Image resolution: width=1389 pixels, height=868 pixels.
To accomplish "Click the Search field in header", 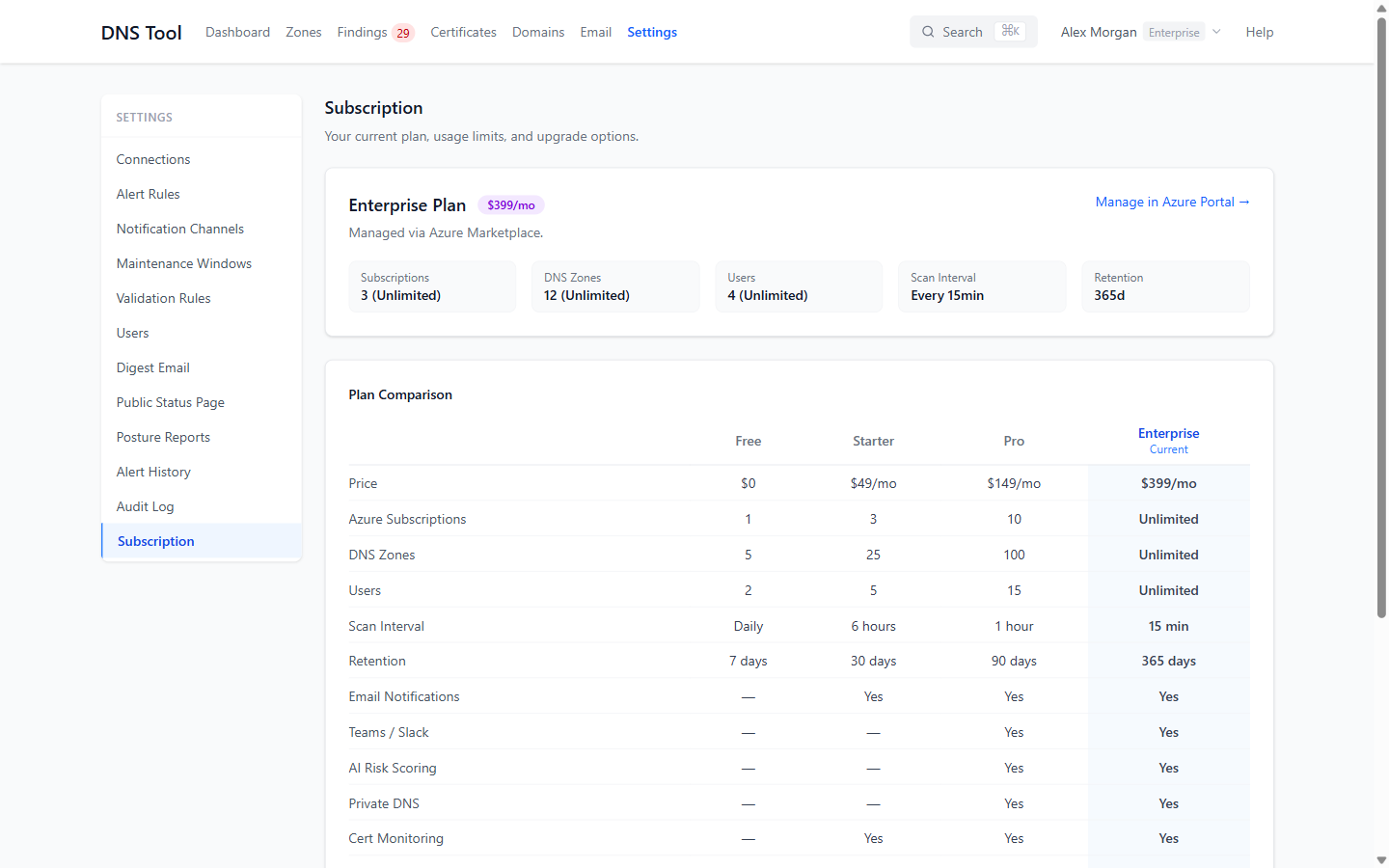I will click(973, 32).
